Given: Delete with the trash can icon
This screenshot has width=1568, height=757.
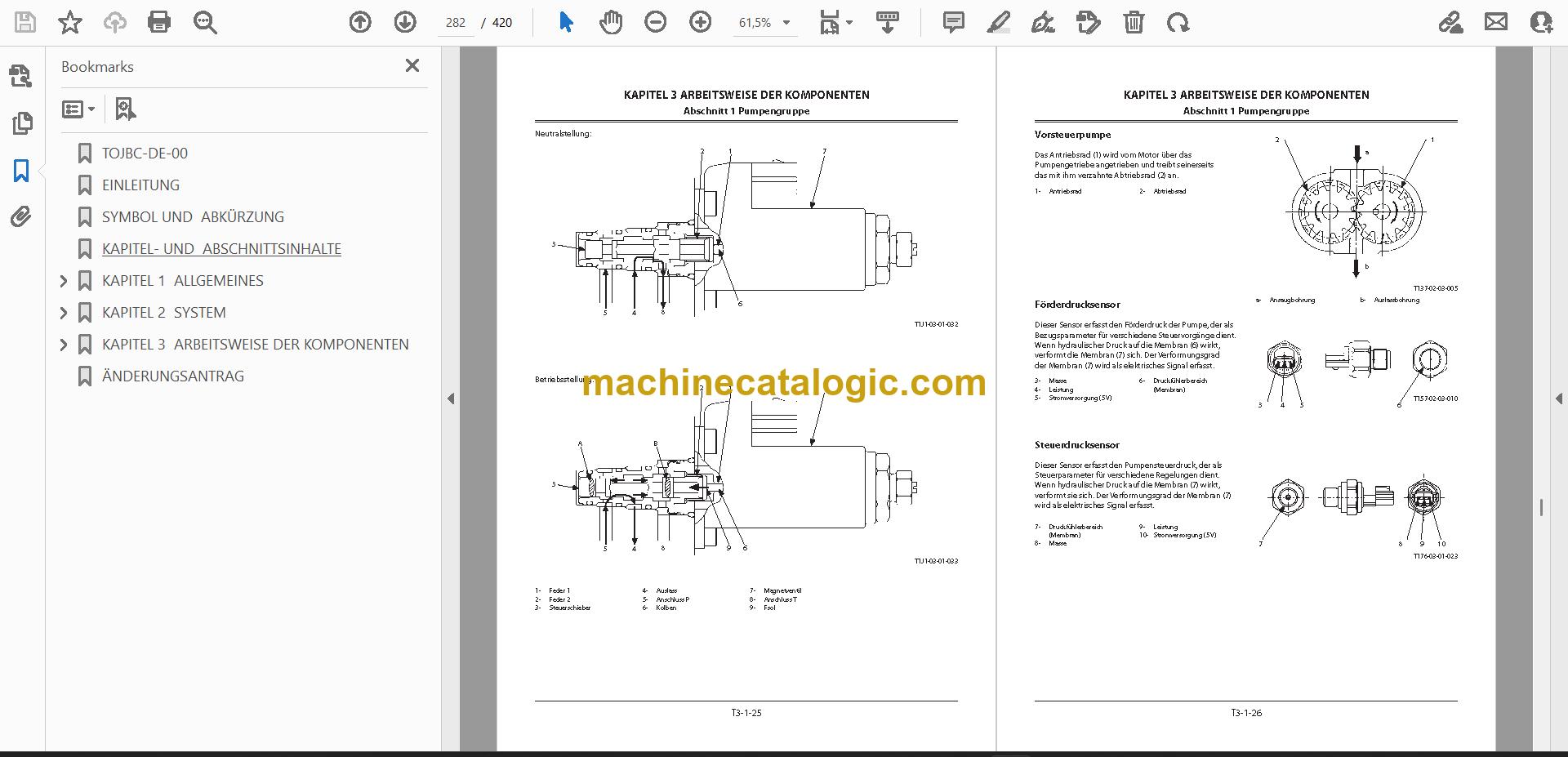Looking at the screenshot, I should [x=1134, y=22].
